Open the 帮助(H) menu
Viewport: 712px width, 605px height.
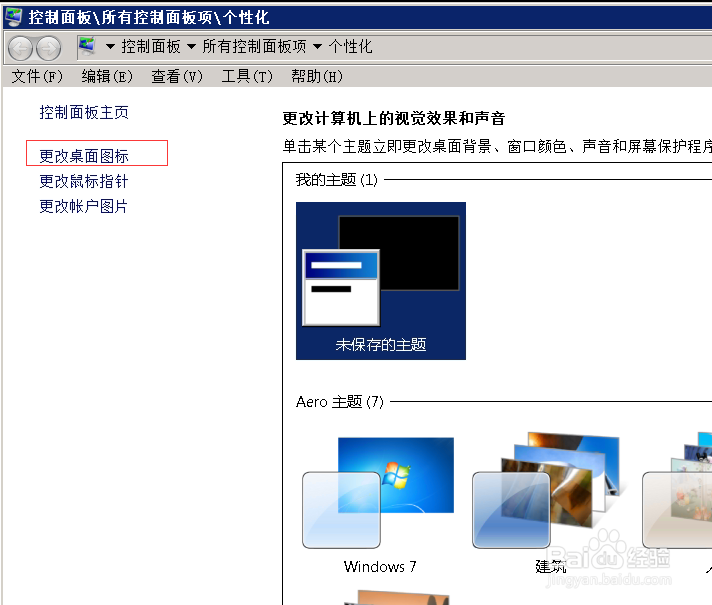point(316,76)
